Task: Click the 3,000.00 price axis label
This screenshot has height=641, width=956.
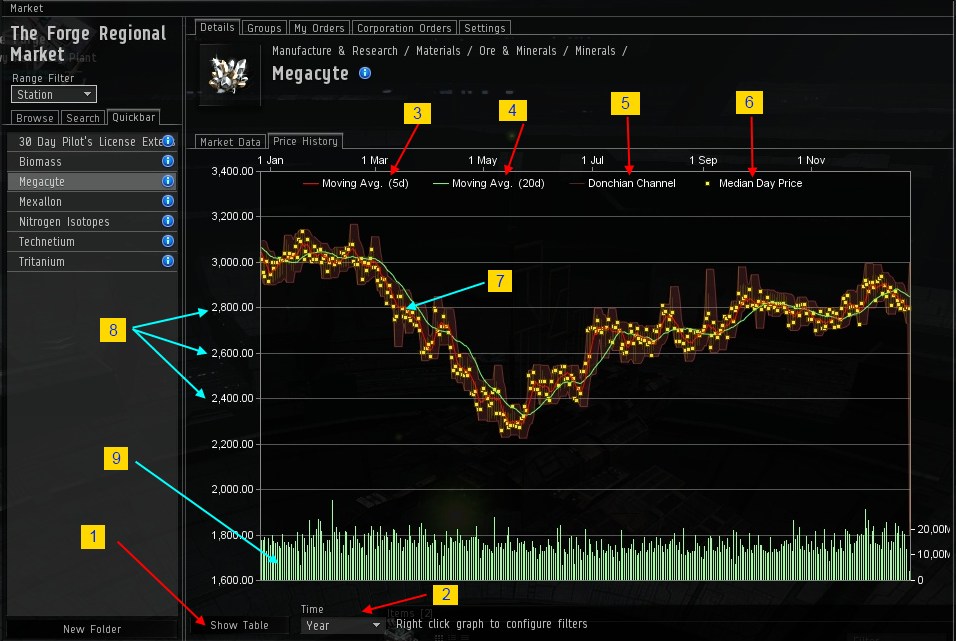Action: tap(232, 262)
